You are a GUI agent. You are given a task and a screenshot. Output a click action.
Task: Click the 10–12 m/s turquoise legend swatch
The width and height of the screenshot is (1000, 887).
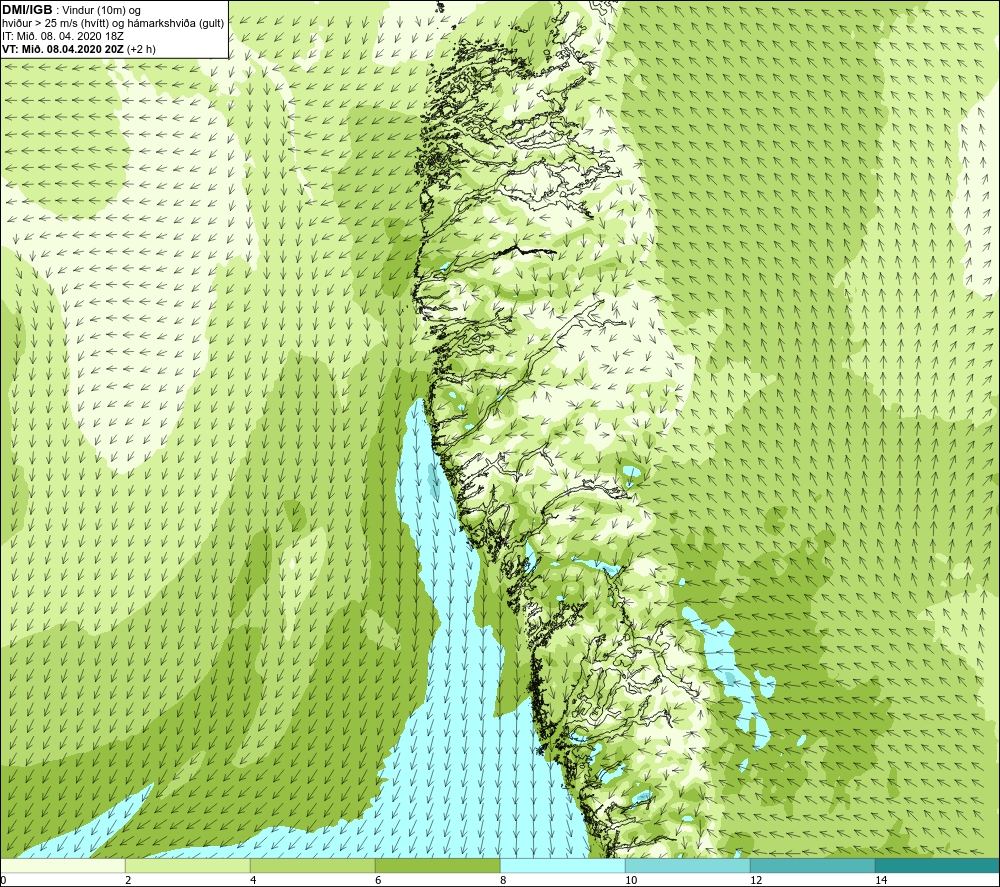(688, 865)
